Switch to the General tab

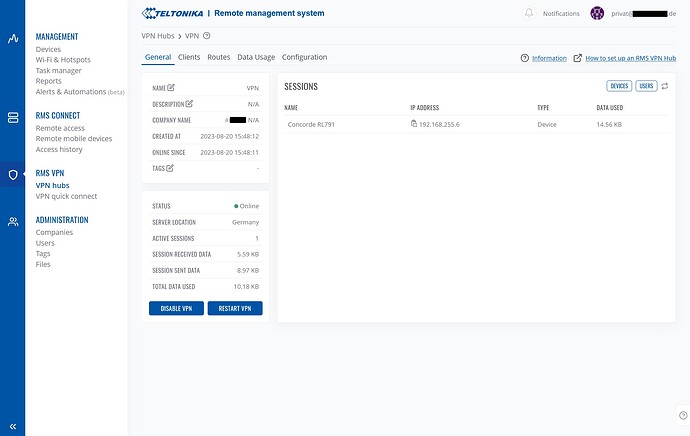coord(158,57)
